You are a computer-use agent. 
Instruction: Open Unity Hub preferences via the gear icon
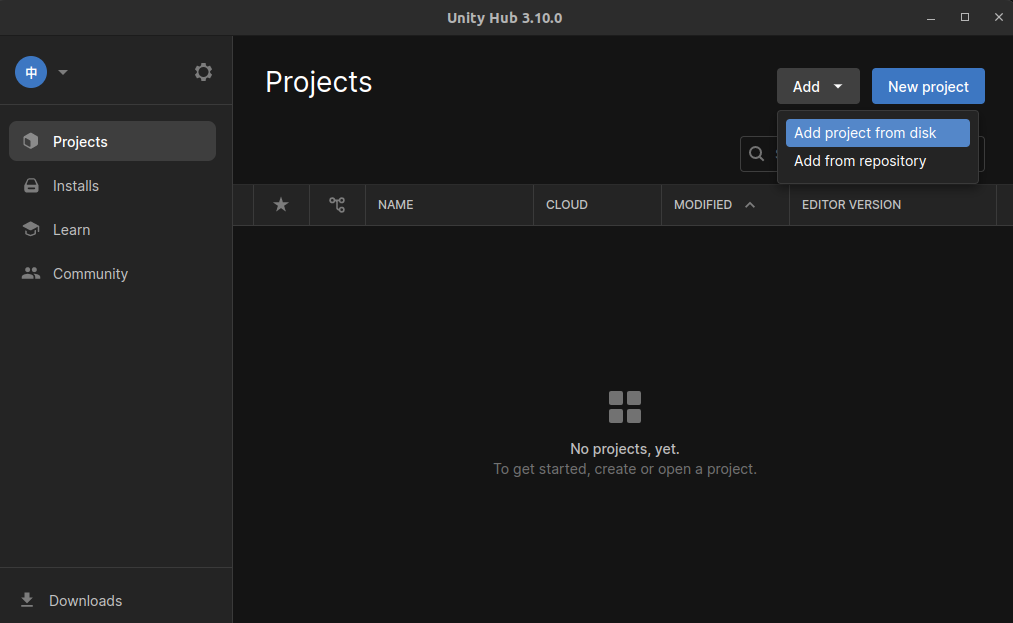[x=203, y=71]
